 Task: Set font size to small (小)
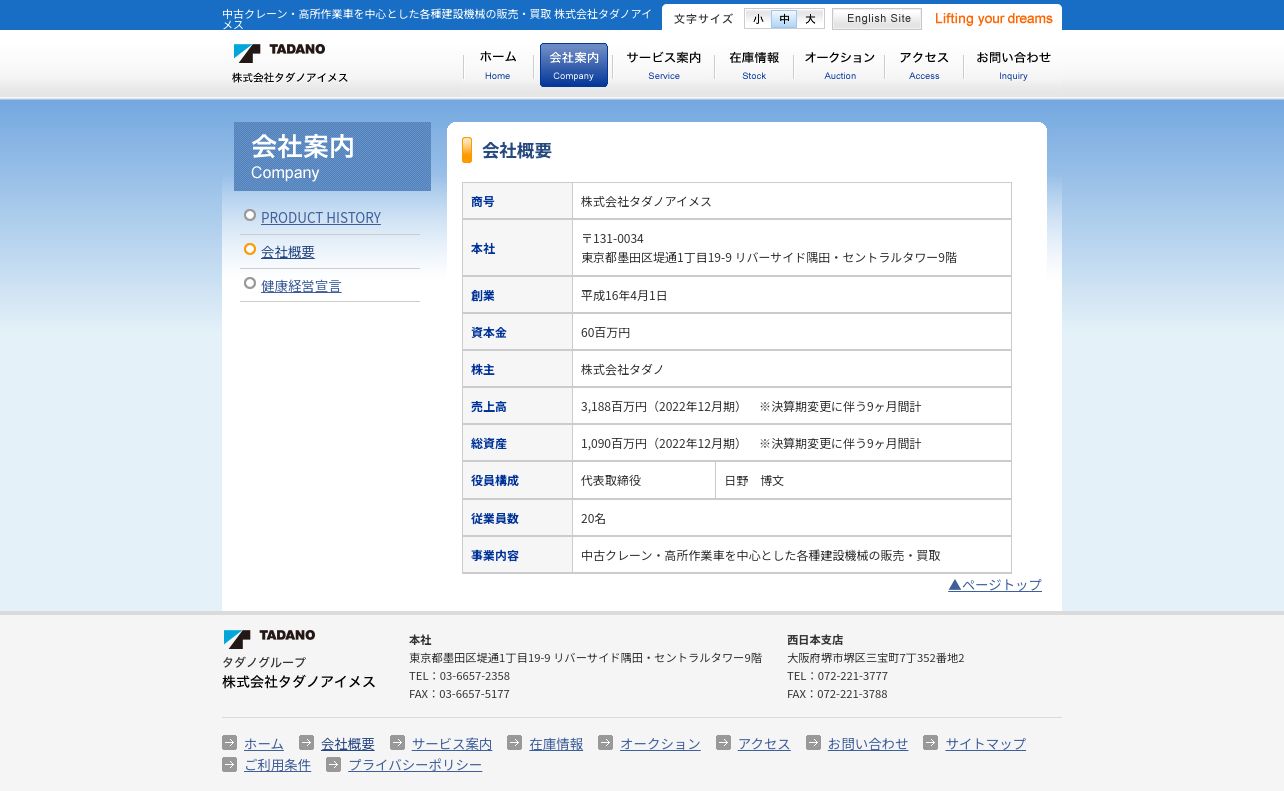(x=758, y=19)
